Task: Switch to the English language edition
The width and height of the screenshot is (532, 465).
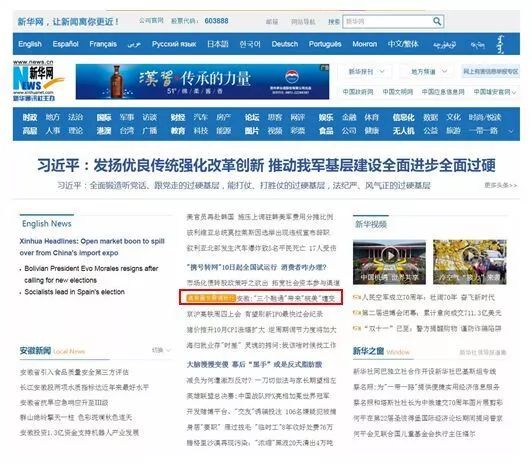Action: pyautogui.click(x=30, y=44)
